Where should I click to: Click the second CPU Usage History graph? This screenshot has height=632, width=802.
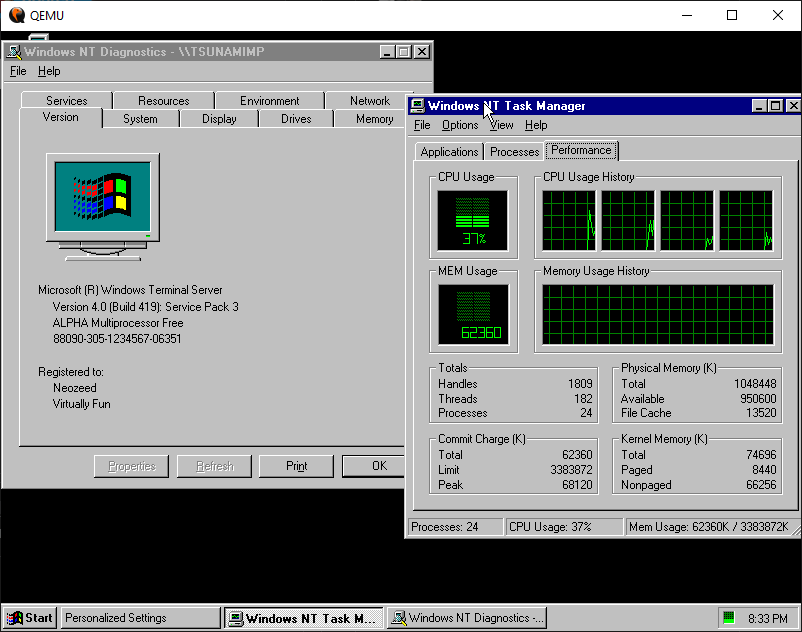[628, 220]
